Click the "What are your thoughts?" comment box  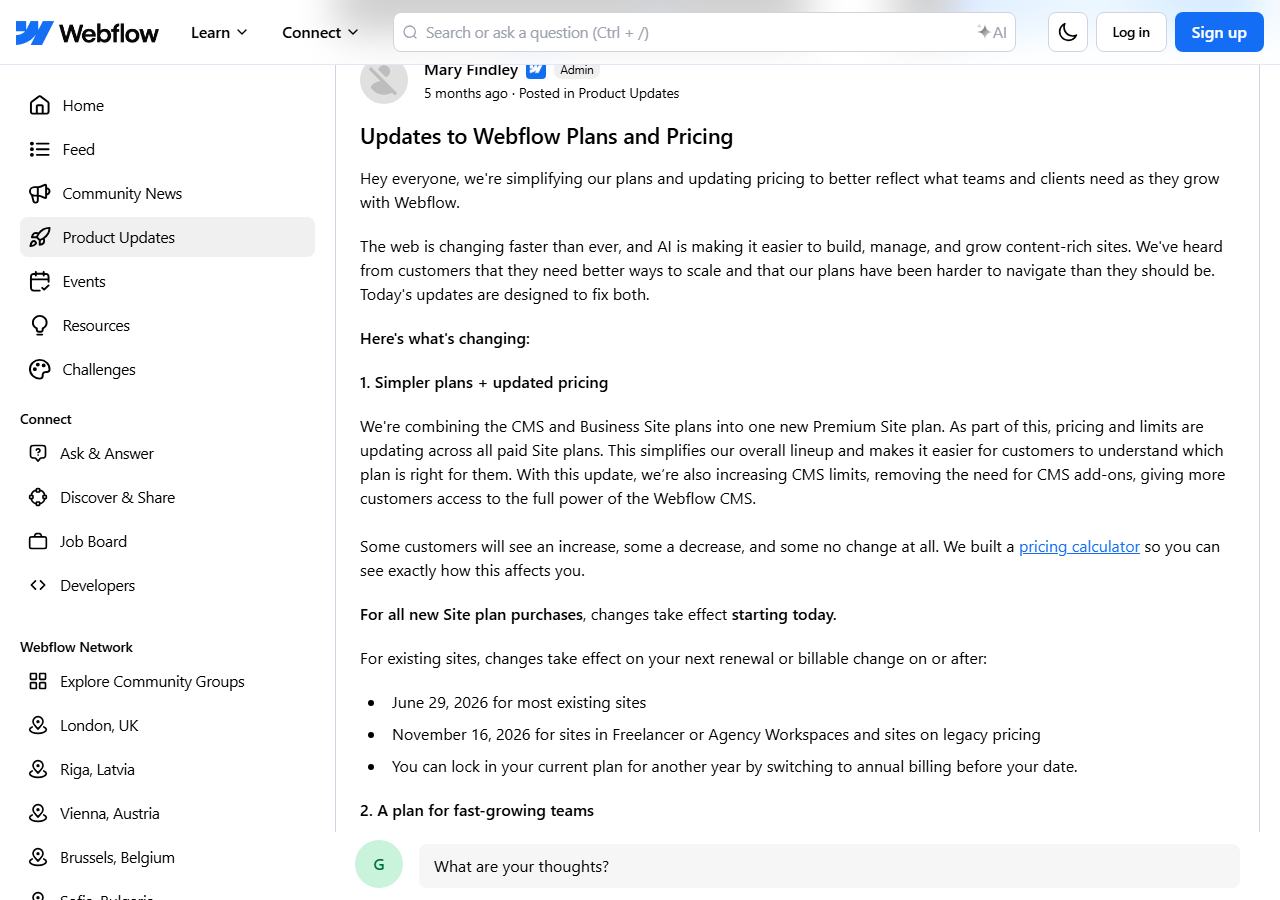(829, 866)
